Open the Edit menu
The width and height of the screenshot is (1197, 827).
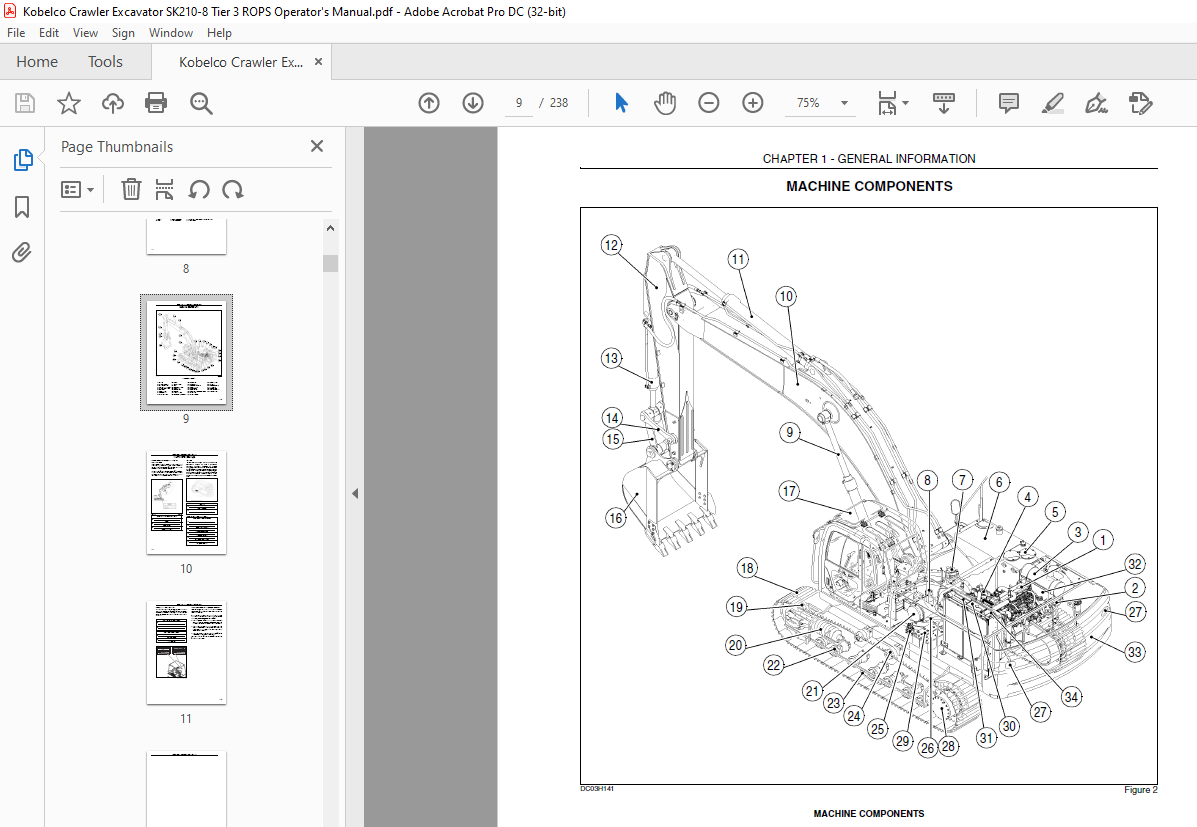click(49, 33)
